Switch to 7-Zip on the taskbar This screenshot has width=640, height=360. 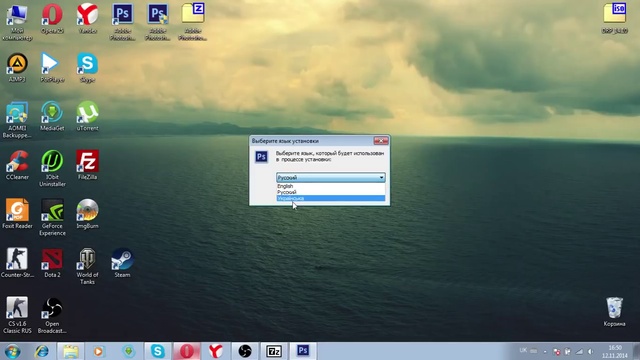pos(274,351)
